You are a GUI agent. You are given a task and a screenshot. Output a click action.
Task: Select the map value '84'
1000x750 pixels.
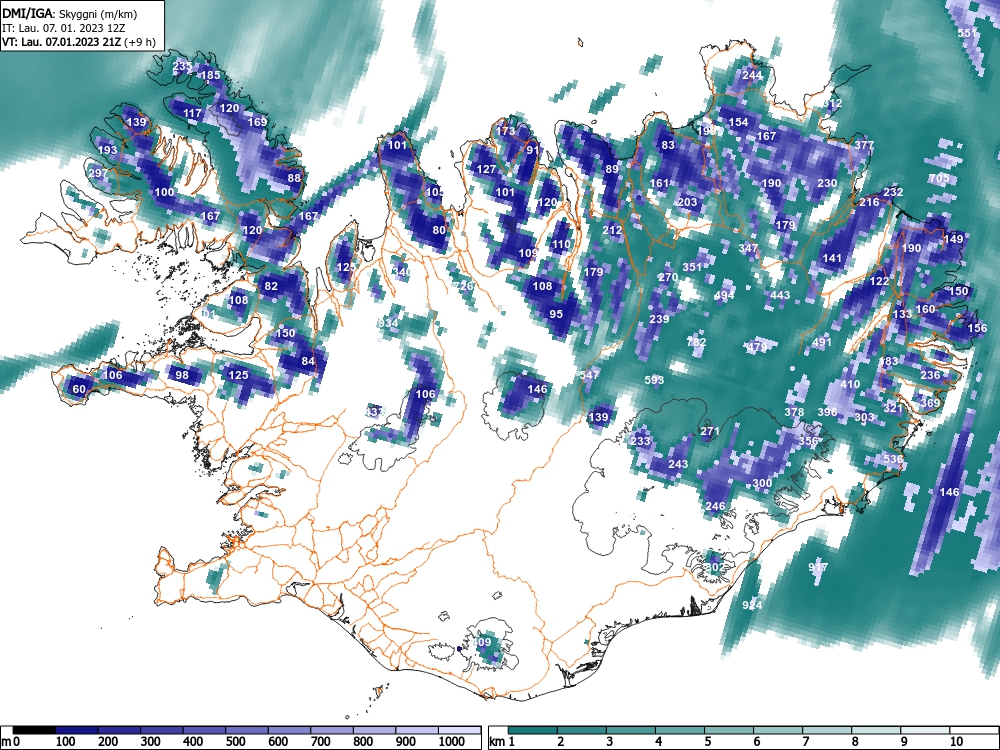click(308, 361)
